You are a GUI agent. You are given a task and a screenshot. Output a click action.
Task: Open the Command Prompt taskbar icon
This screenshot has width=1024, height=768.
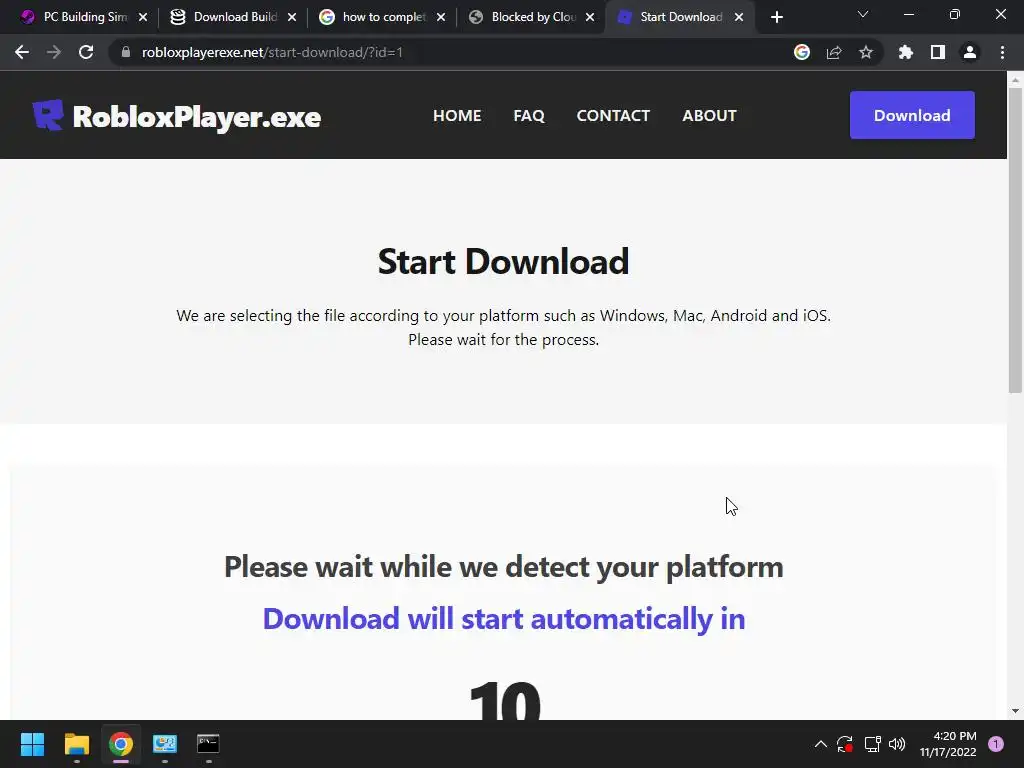(208, 744)
